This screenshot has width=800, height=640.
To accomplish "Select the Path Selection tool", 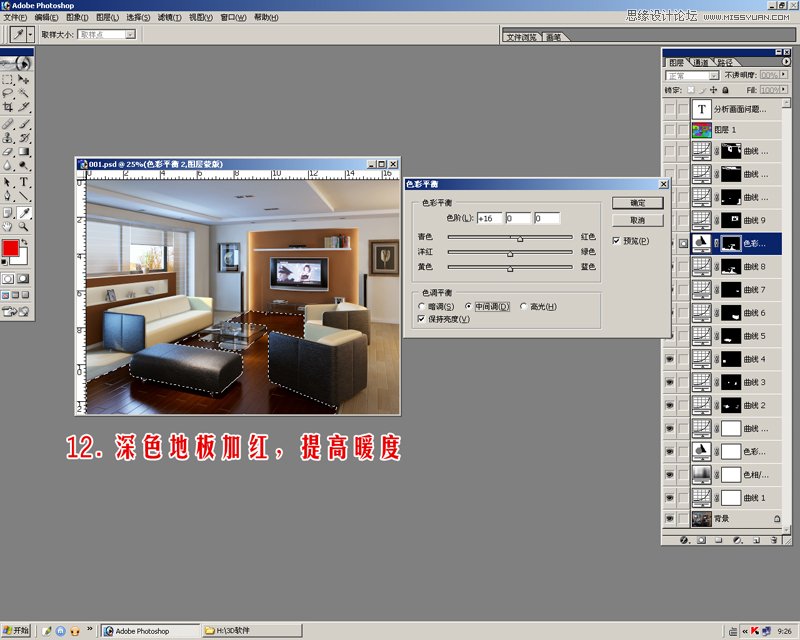I will click(x=8, y=182).
